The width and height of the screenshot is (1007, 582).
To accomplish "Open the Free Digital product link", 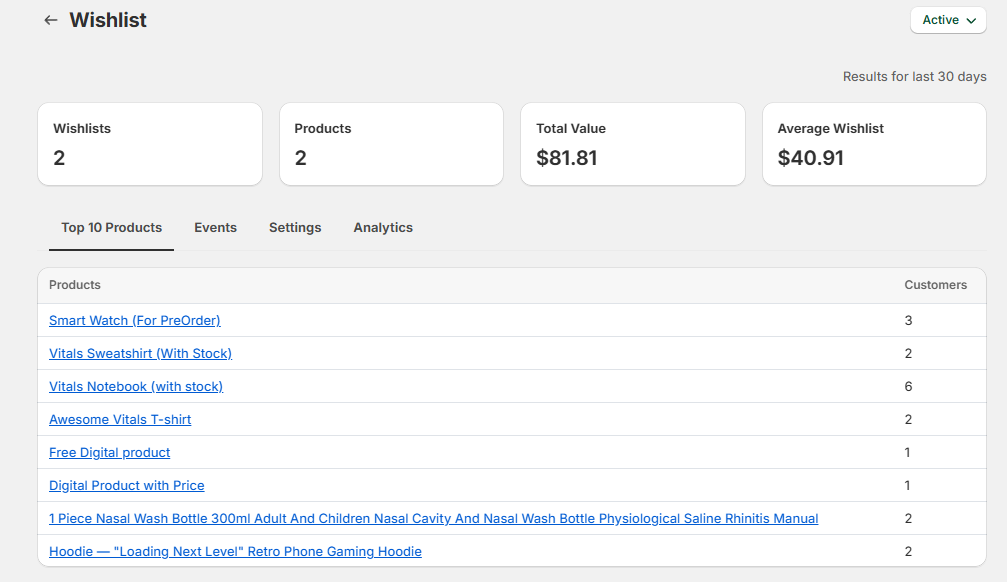I will point(109,453).
